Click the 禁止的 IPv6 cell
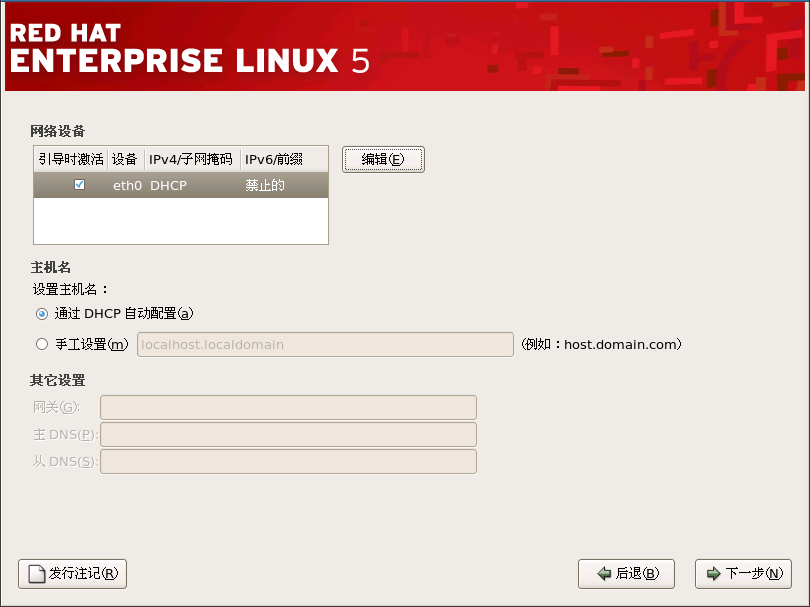 (265, 185)
